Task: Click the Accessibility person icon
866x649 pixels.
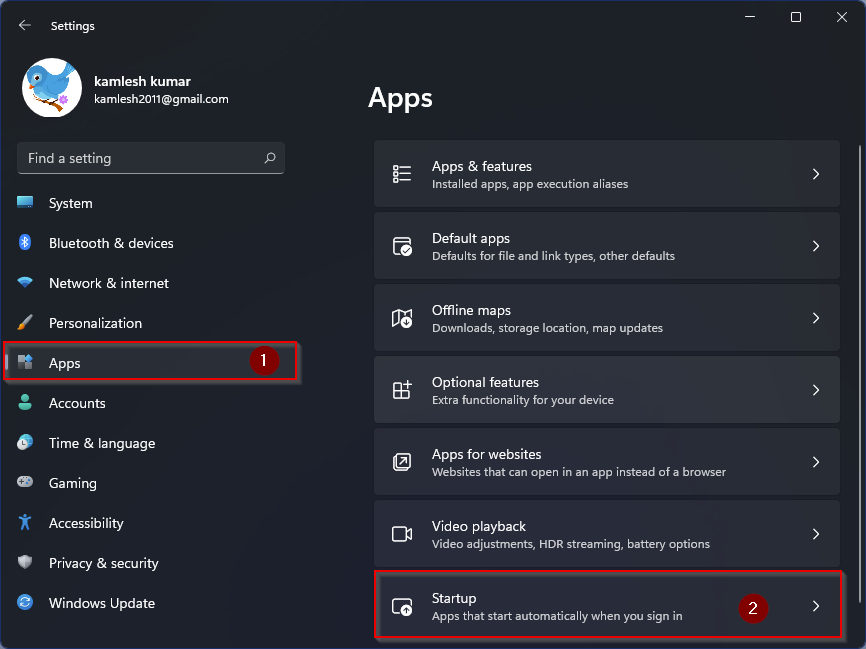Action: click(26, 523)
